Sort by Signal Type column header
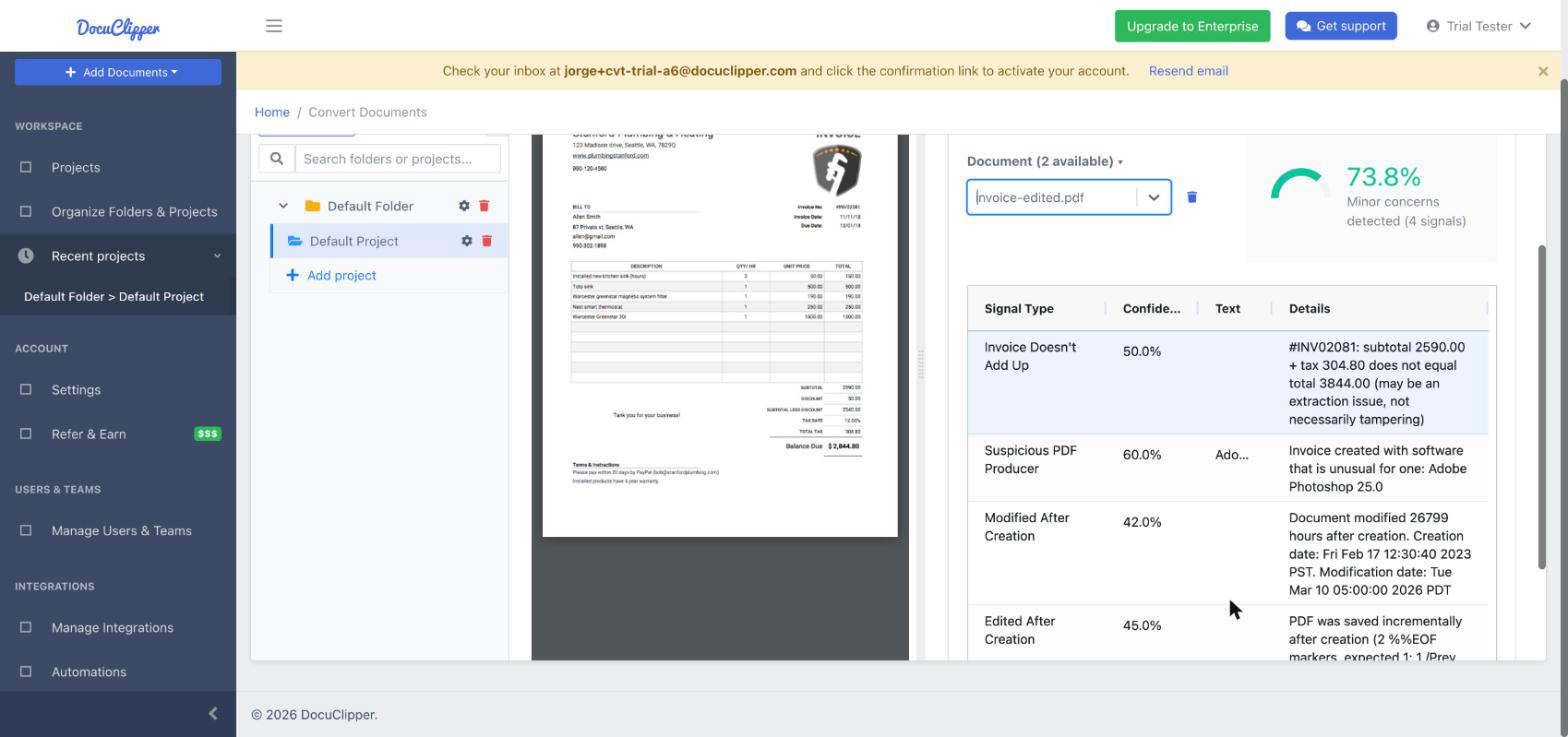Viewport: 1568px width, 737px height. pos(1019,308)
